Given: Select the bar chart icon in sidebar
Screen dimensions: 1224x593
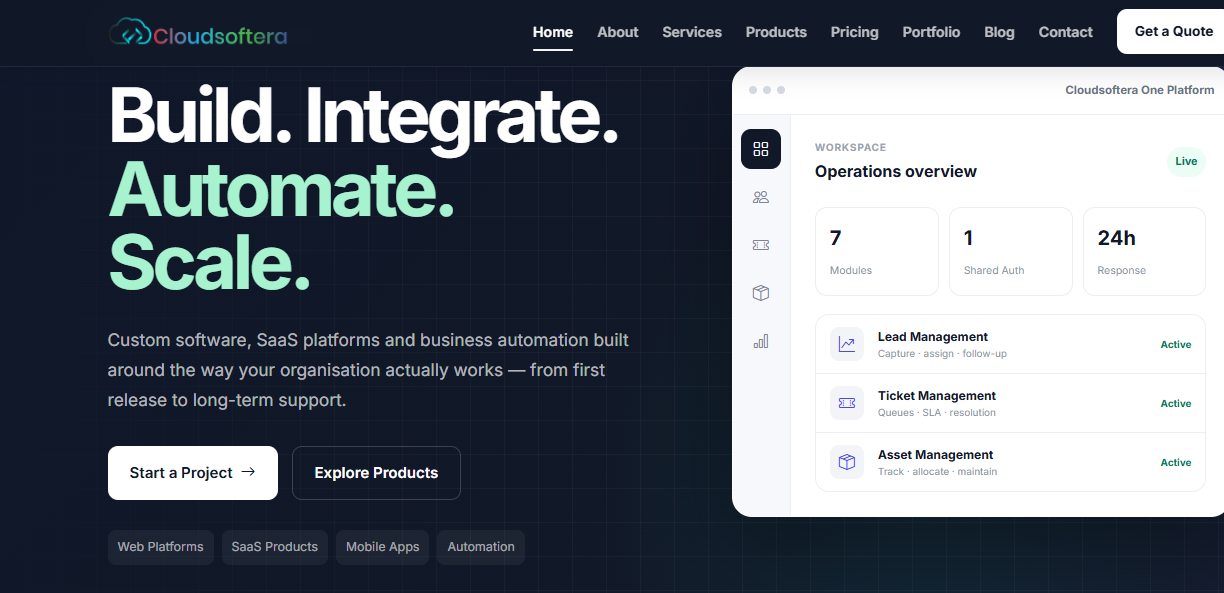Looking at the screenshot, I should click(x=761, y=341).
